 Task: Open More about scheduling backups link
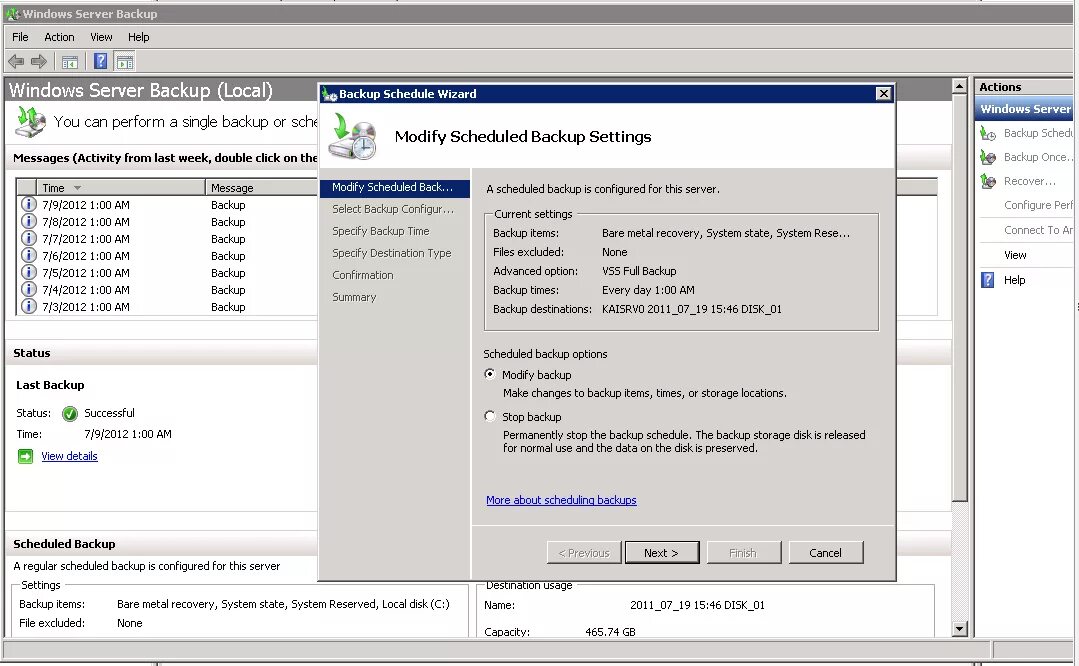[561, 500]
